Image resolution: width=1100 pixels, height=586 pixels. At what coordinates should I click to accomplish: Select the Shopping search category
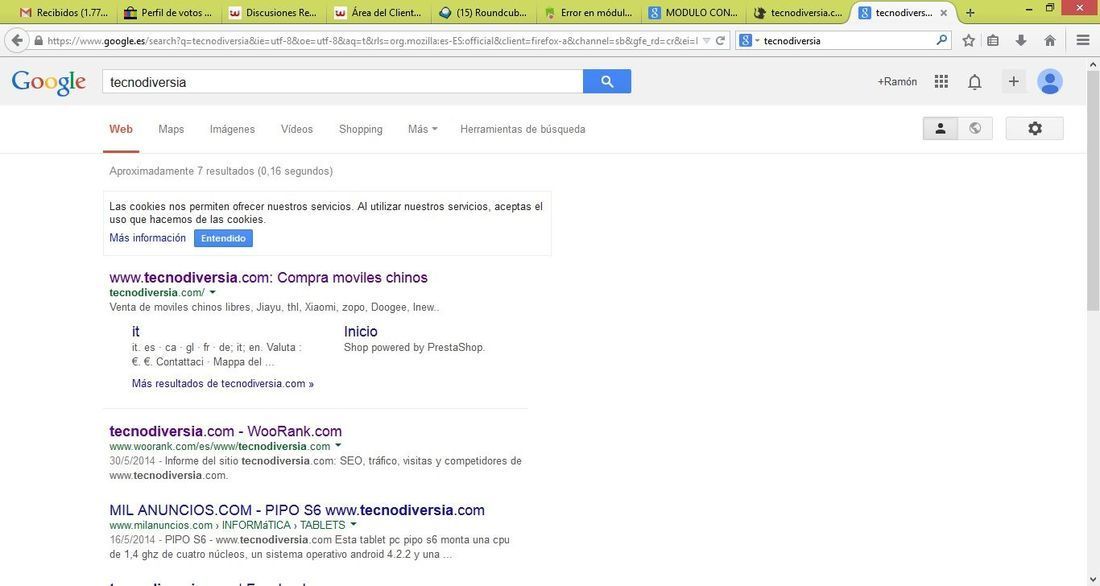(361, 129)
